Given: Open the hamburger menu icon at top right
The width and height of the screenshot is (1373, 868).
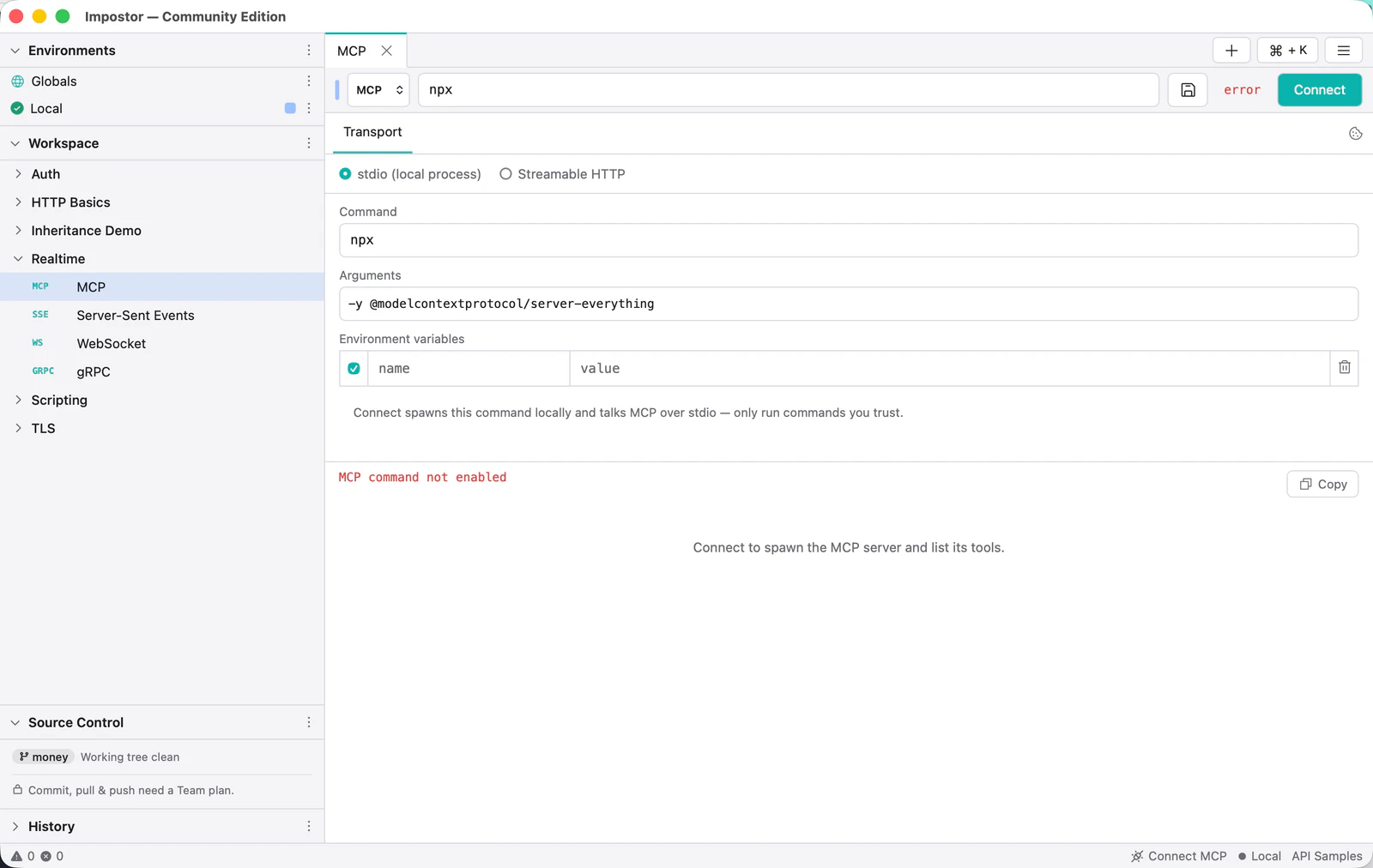Looking at the screenshot, I should (x=1344, y=51).
